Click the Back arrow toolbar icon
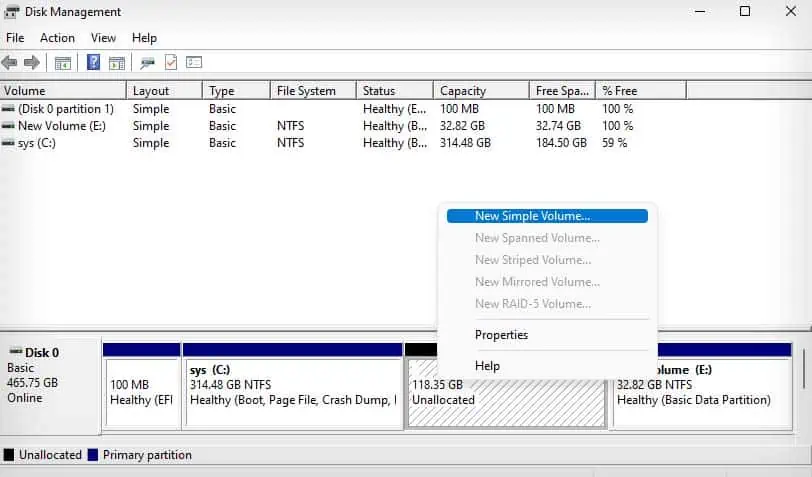Viewport: 812px width, 477px height. coord(9,63)
